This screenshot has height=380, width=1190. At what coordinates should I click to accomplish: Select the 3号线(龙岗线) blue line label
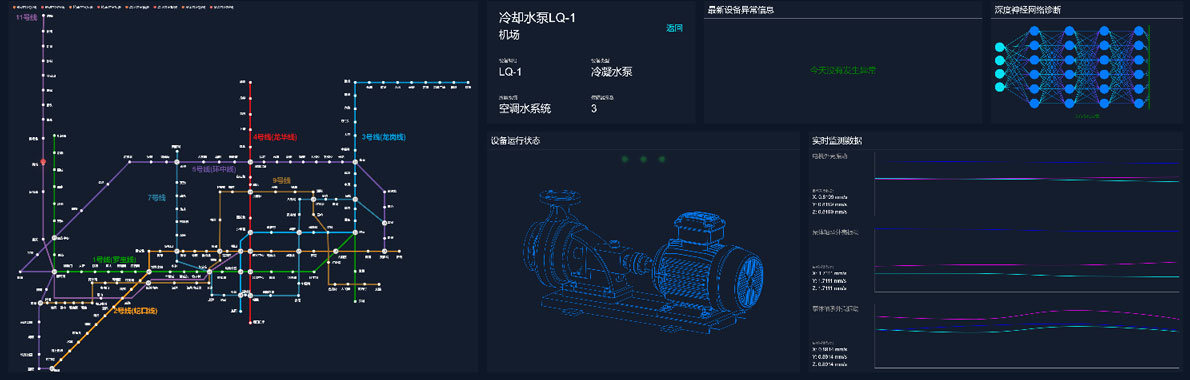click(383, 137)
